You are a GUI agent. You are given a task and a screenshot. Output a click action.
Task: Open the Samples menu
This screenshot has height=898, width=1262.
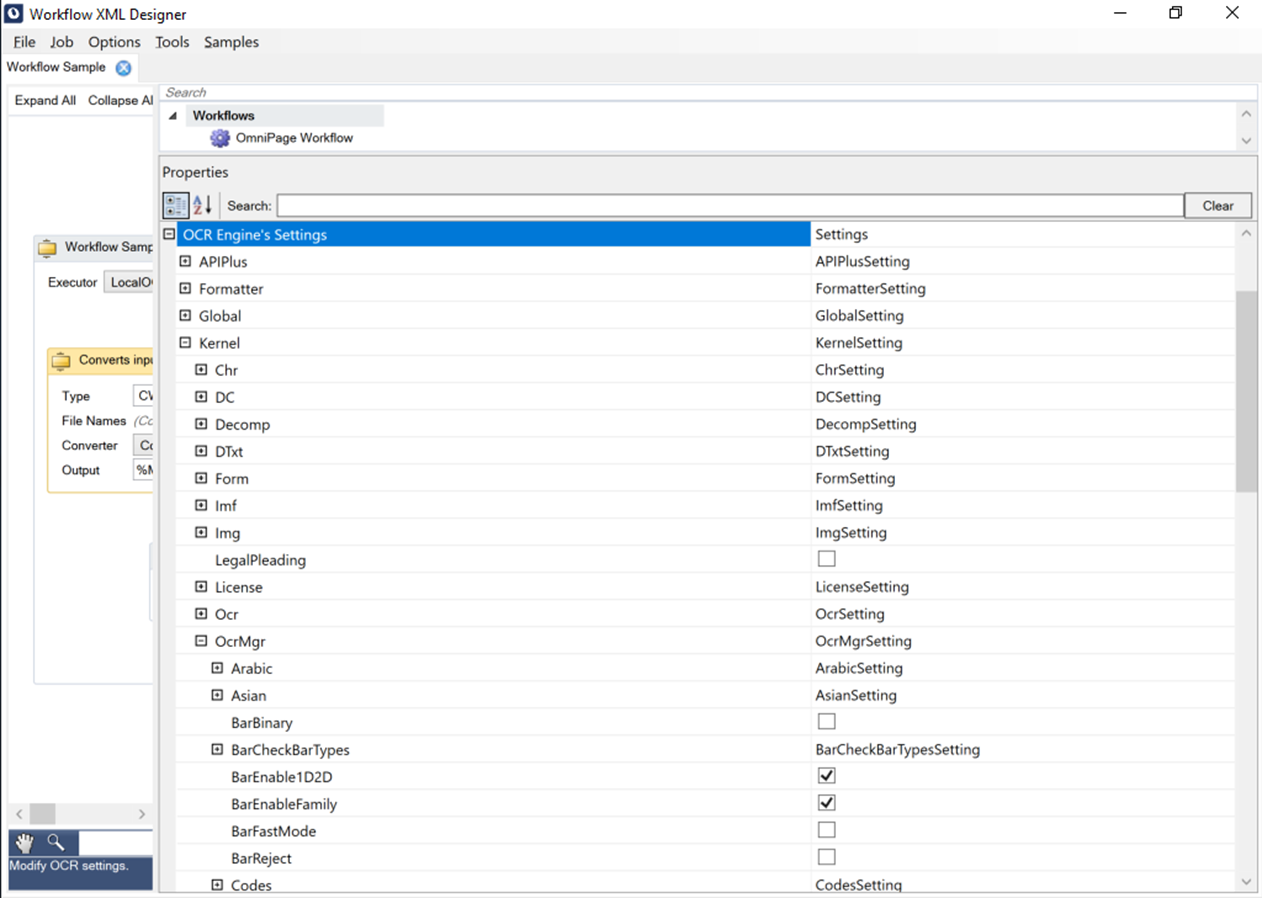[231, 42]
